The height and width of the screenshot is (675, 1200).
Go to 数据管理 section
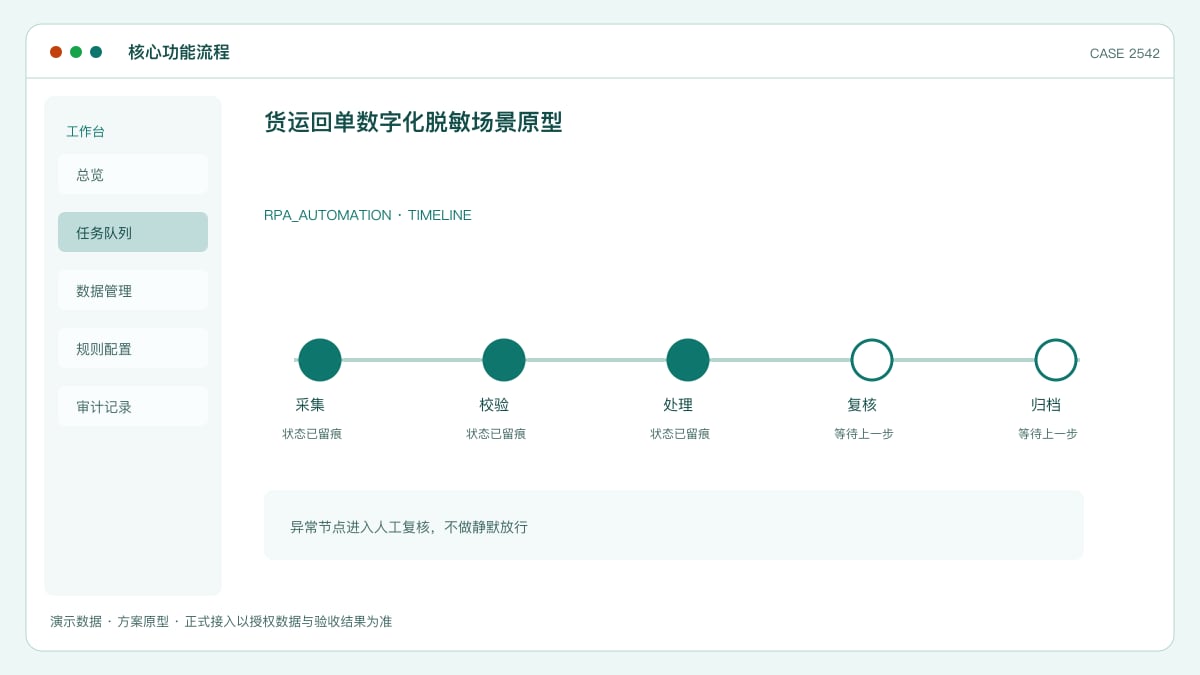(133, 290)
